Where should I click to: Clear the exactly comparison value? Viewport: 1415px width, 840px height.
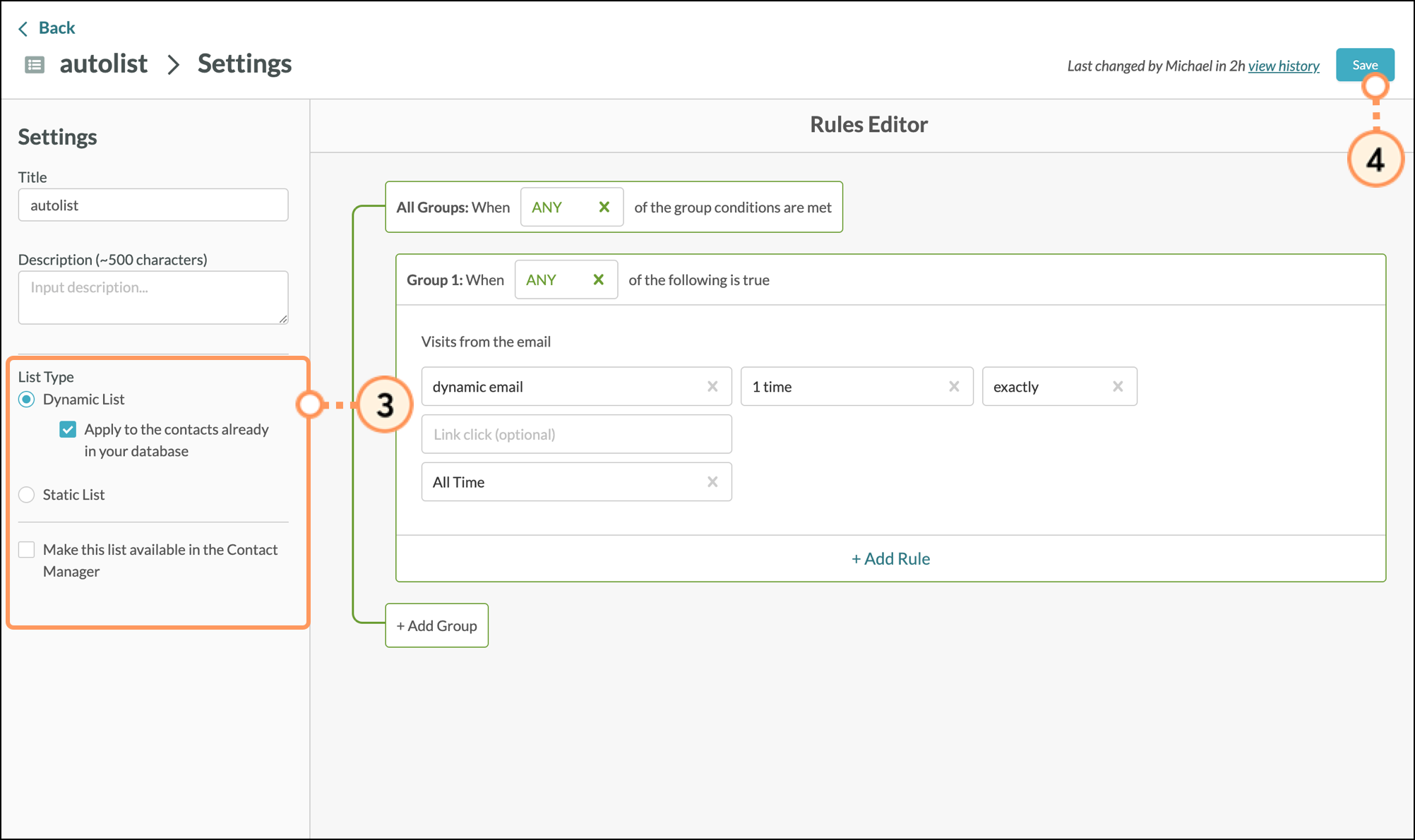coord(1117,386)
